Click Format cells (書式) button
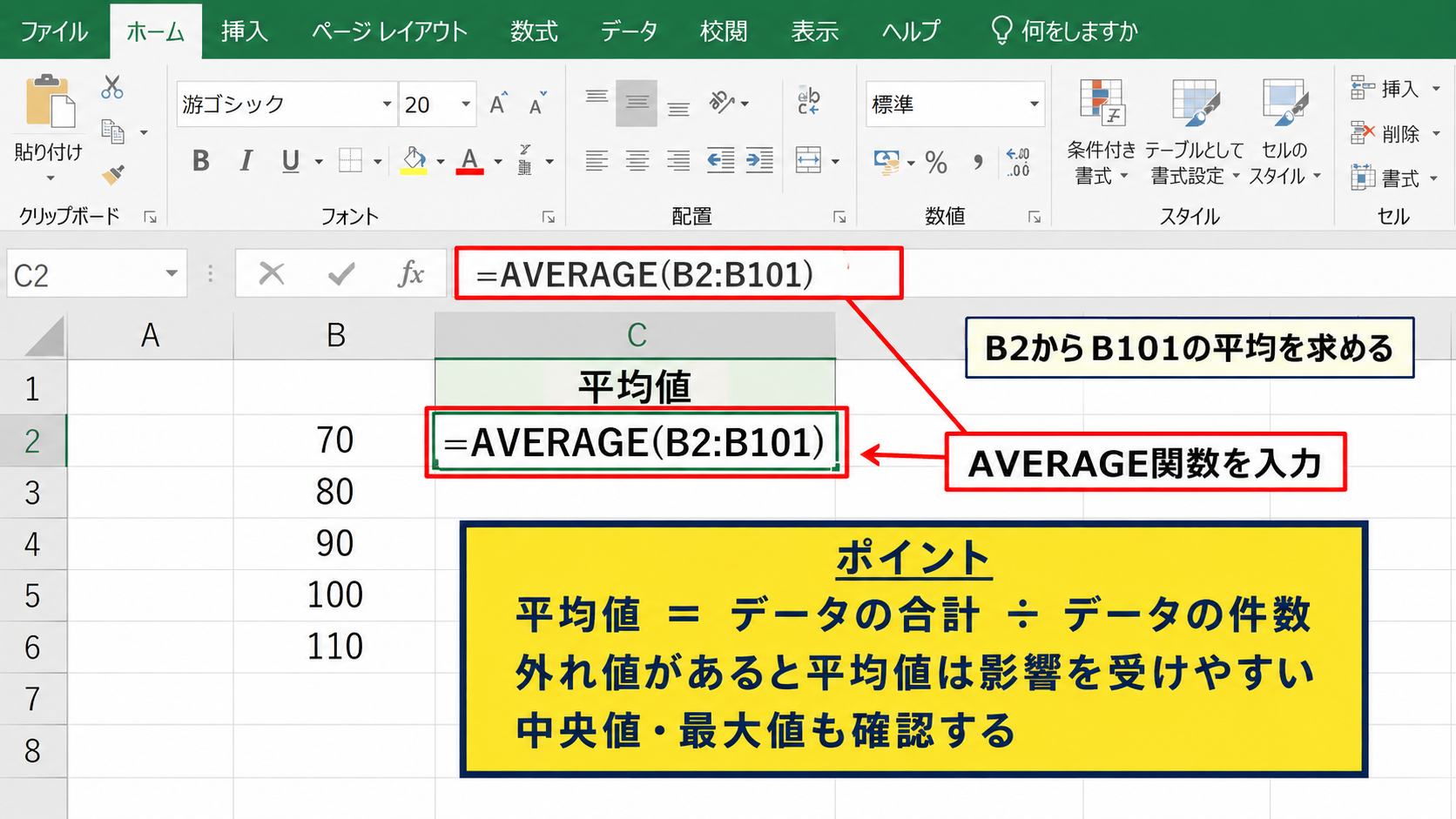The image size is (1456, 819). point(1395,178)
